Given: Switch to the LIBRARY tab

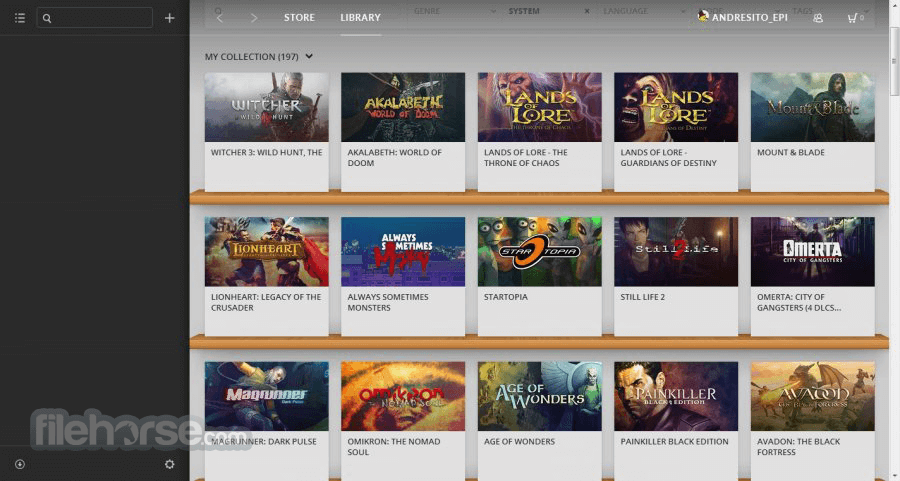Looking at the screenshot, I should click(360, 18).
